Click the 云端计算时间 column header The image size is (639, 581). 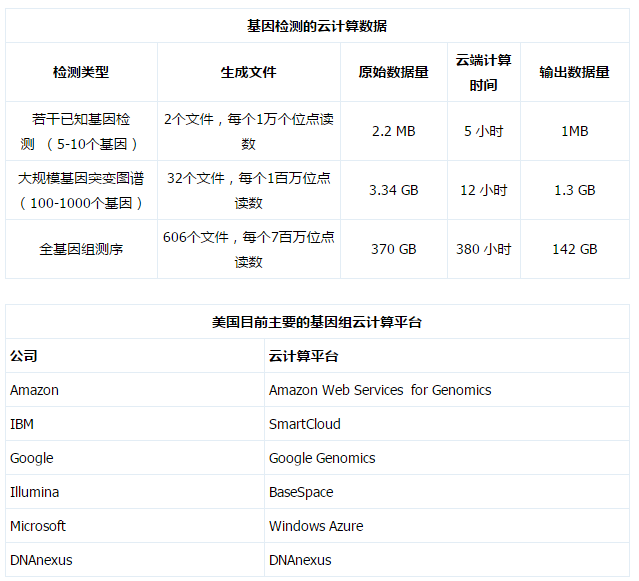coord(484,72)
